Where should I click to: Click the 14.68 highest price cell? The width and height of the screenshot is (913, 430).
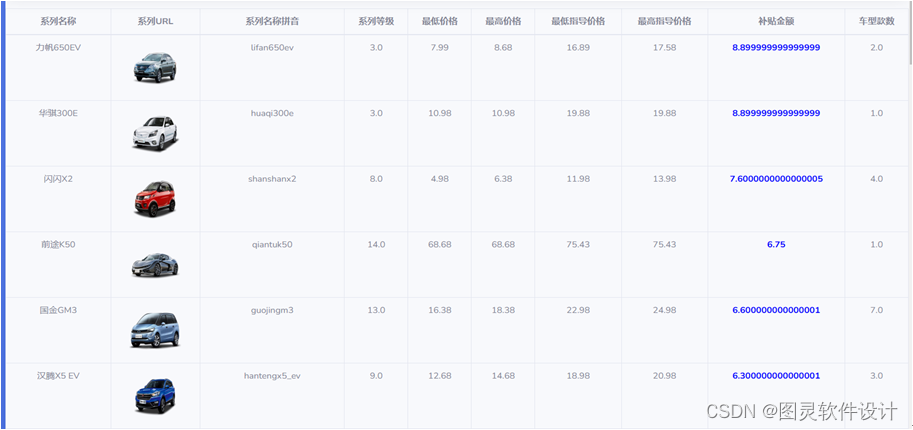503,376
